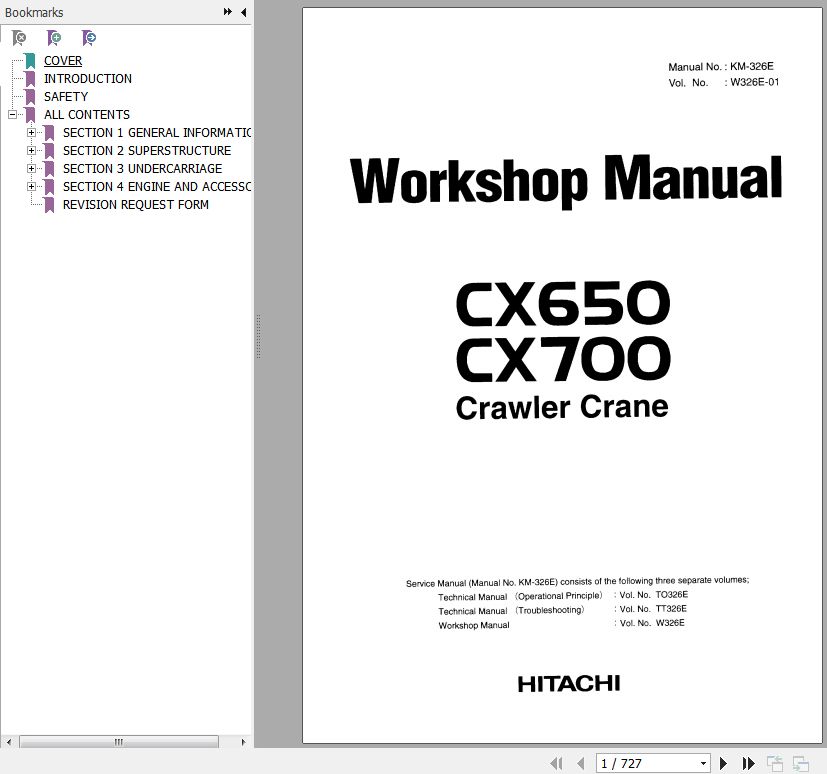Screen dimensions: 827x774
Task: Click the Bookmarks panel title
Action: (x=34, y=12)
